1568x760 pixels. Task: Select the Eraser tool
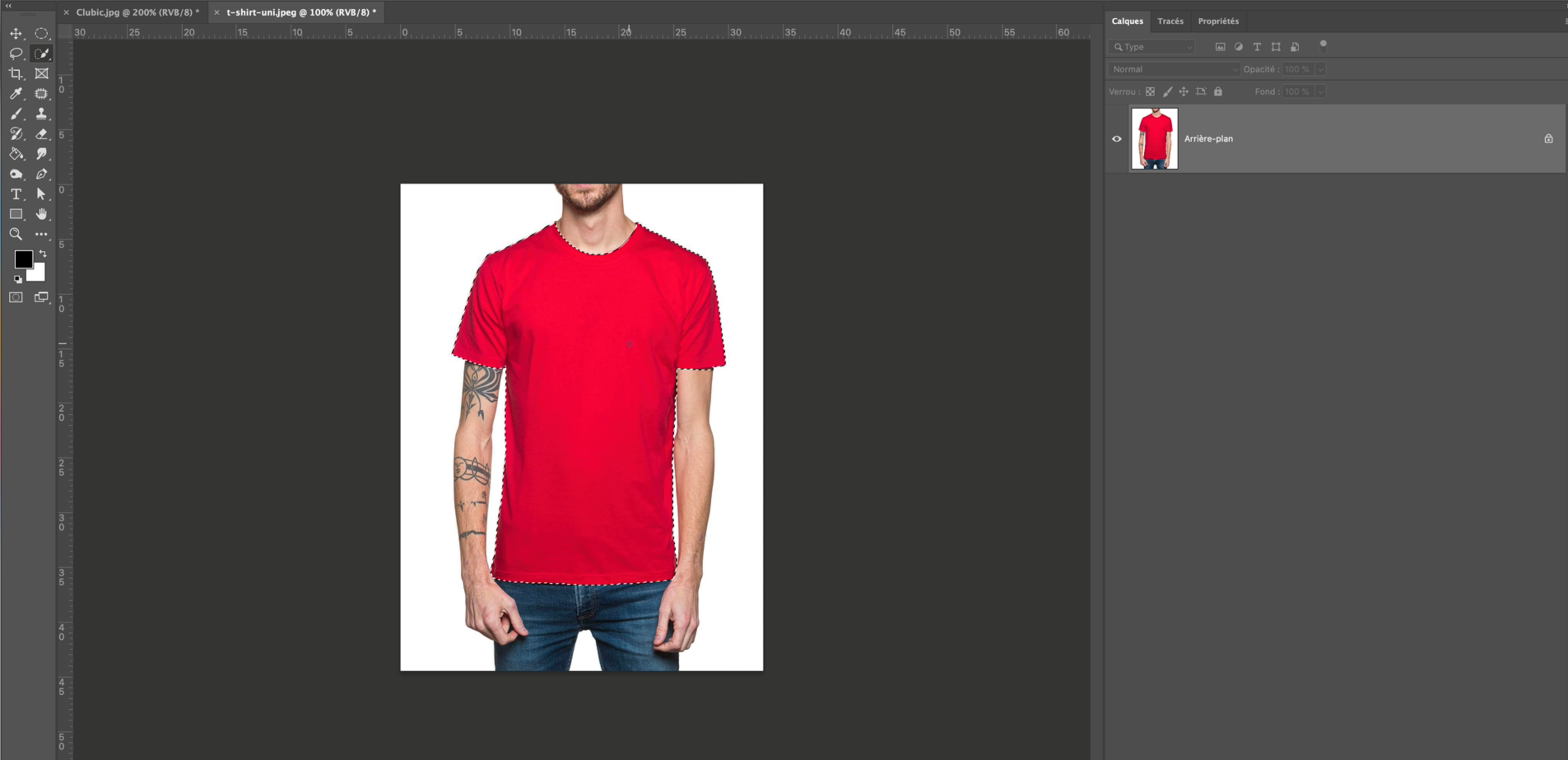point(42,134)
